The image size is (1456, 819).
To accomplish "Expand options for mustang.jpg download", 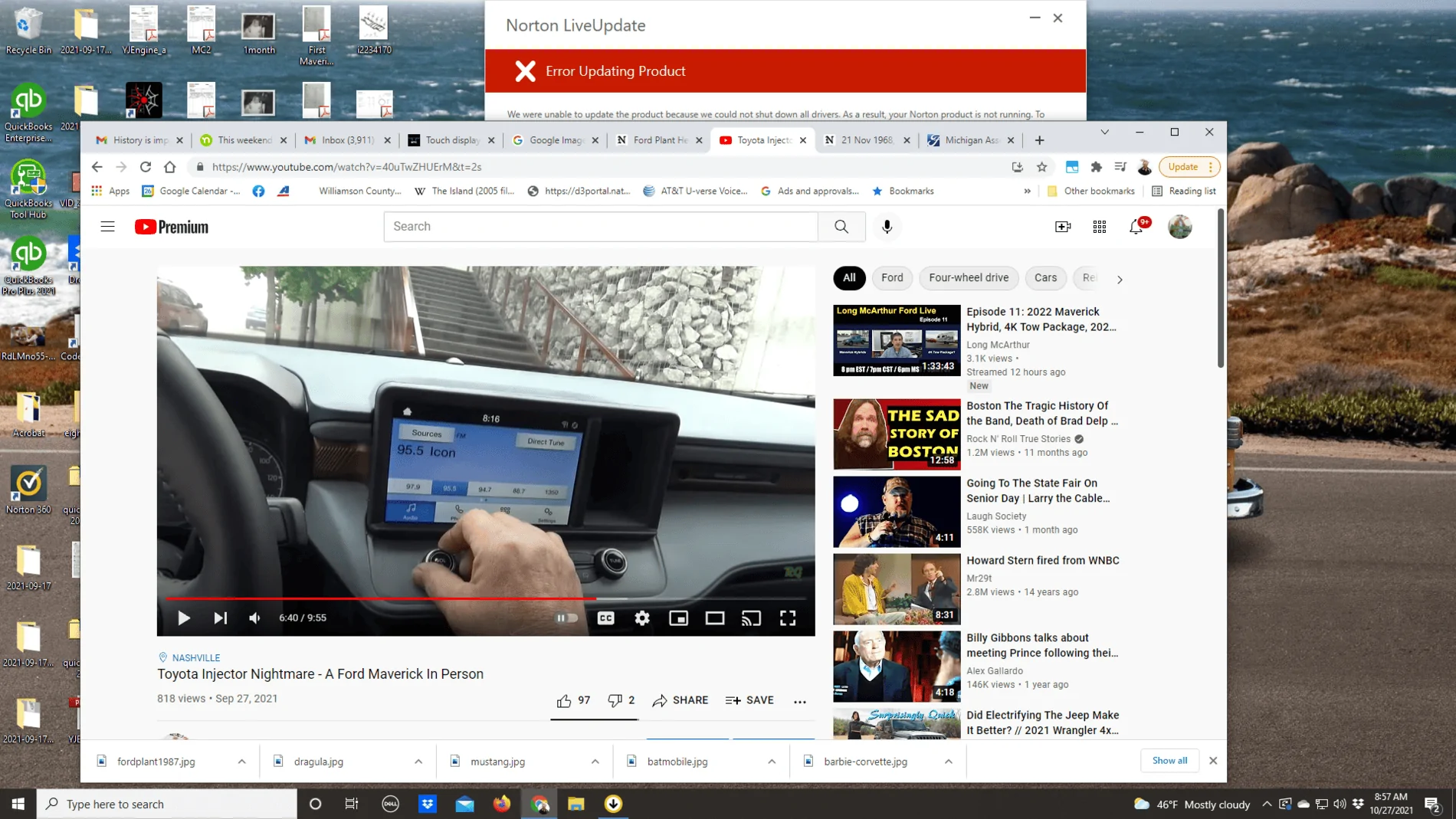I will point(595,762).
